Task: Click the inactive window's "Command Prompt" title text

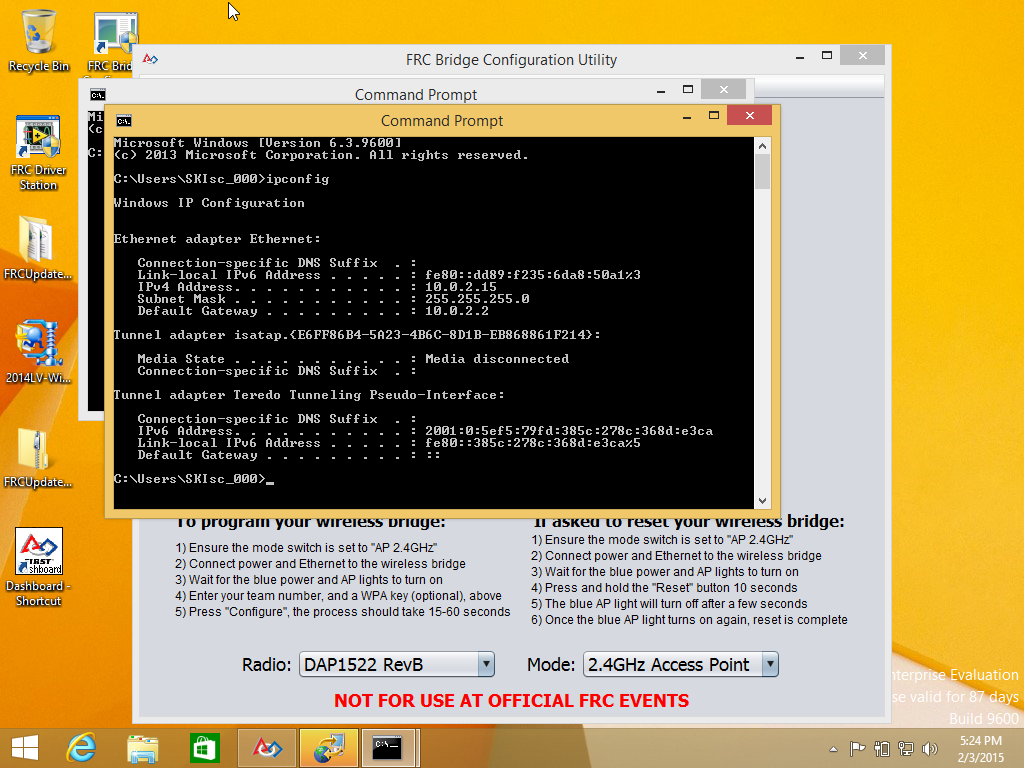Action: tap(416, 95)
